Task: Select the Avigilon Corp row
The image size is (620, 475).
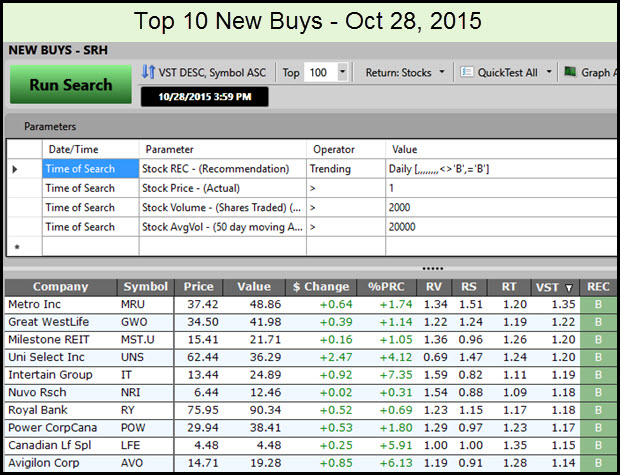Action: [x=310, y=463]
